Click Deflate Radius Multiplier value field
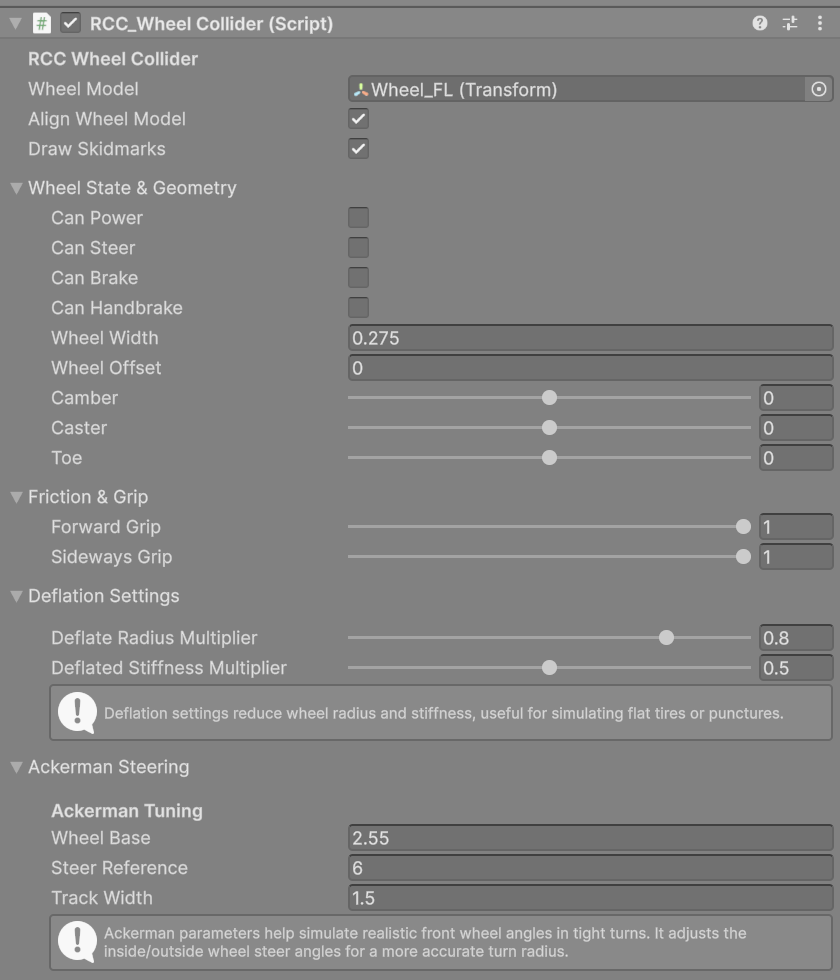This screenshot has width=840, height=980. (796, 638)
